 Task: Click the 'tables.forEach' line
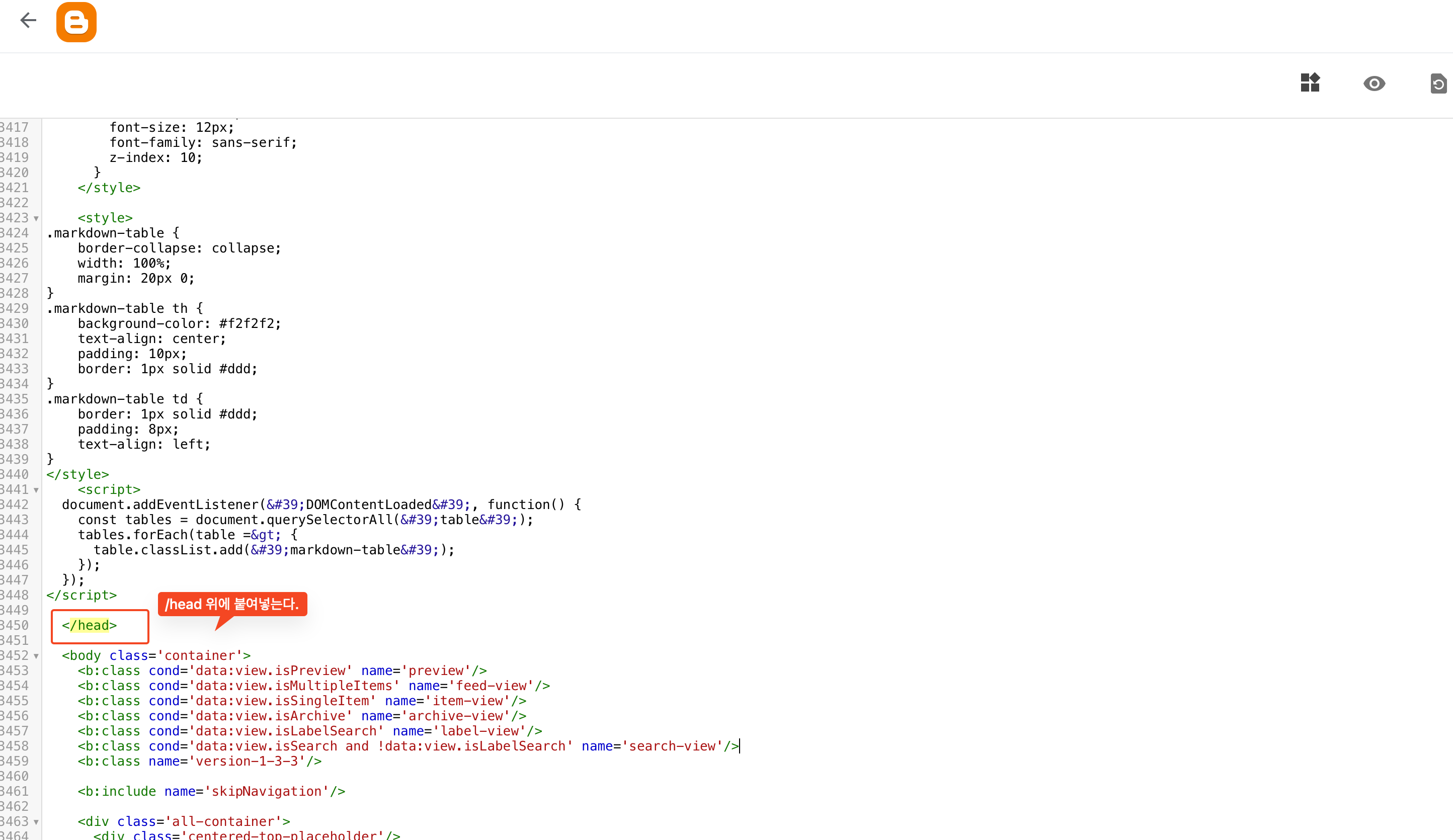click(187, 535)
